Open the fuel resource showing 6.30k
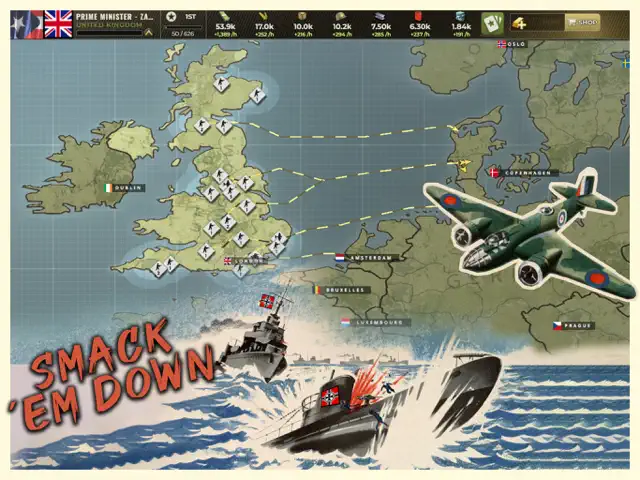The image size is (640, 480). tap(419, 25)
